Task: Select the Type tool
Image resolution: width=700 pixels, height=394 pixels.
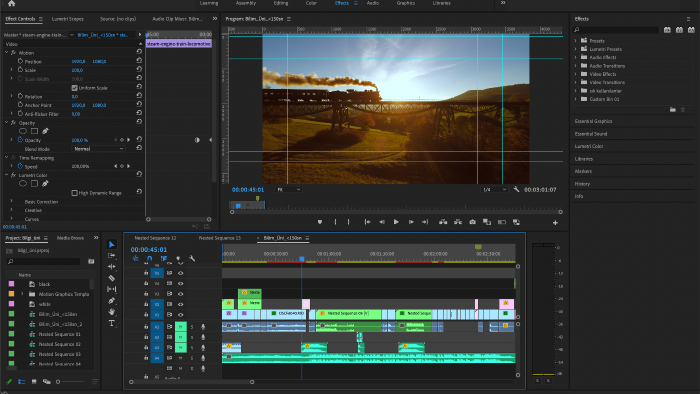Action: [x=112, y=323]
